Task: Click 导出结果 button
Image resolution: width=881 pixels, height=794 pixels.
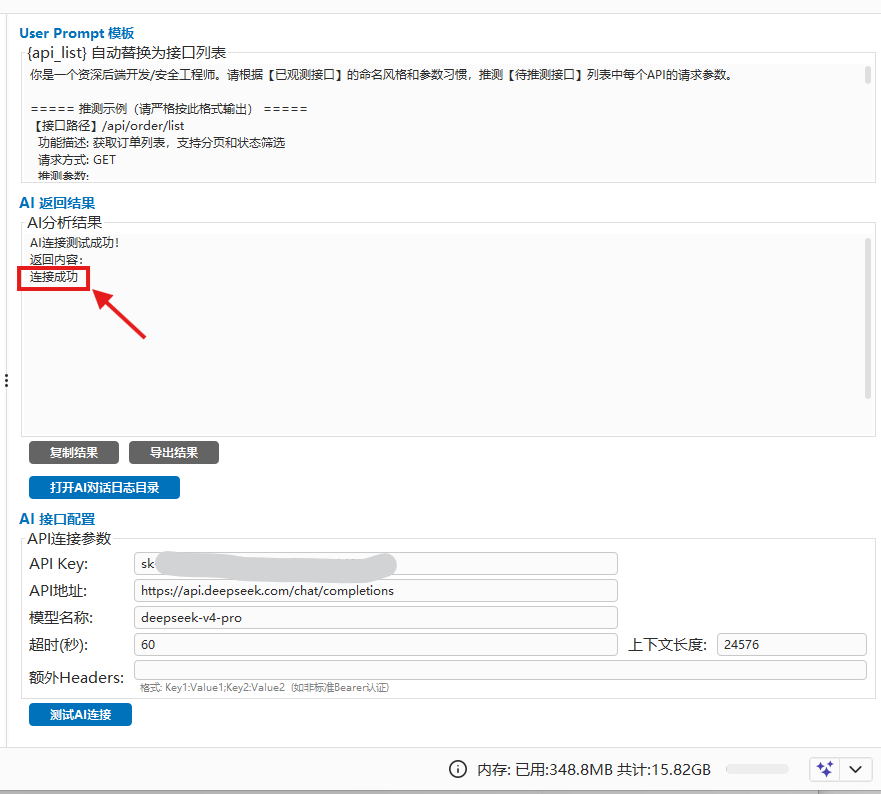Action: coord(174,452)
